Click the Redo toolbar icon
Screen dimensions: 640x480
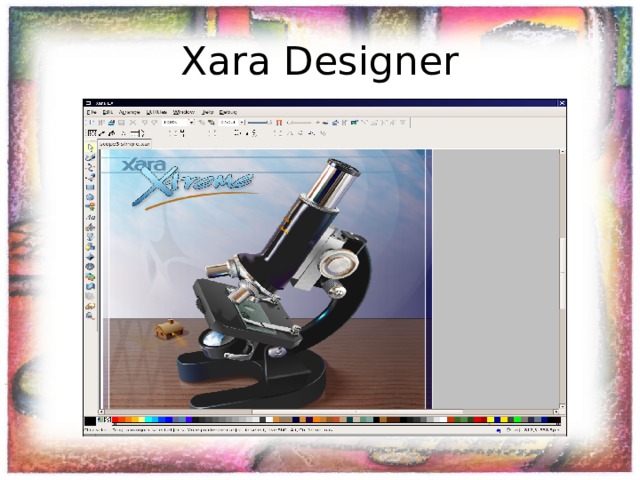click(154, 122)
